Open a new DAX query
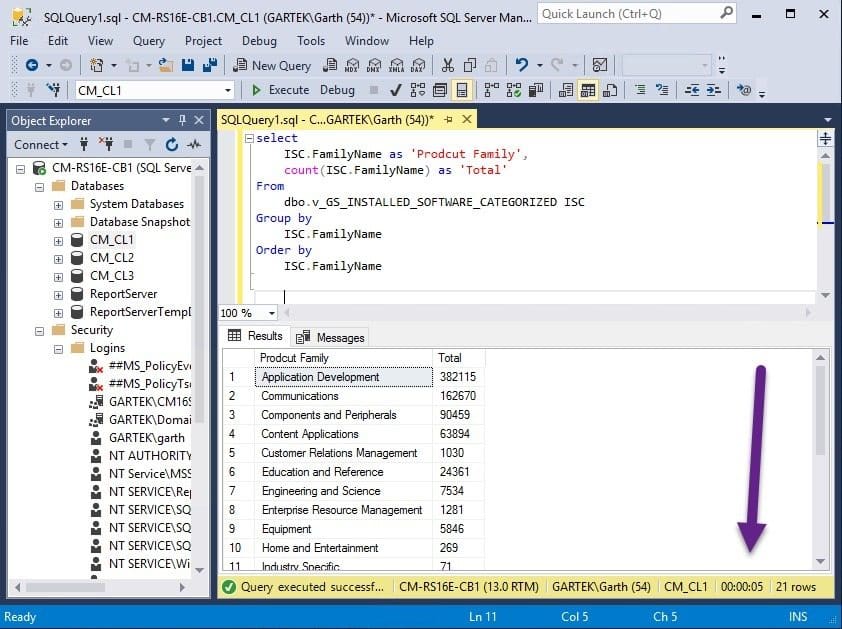This screenshot has height=629, width=842. click(418, 66)
